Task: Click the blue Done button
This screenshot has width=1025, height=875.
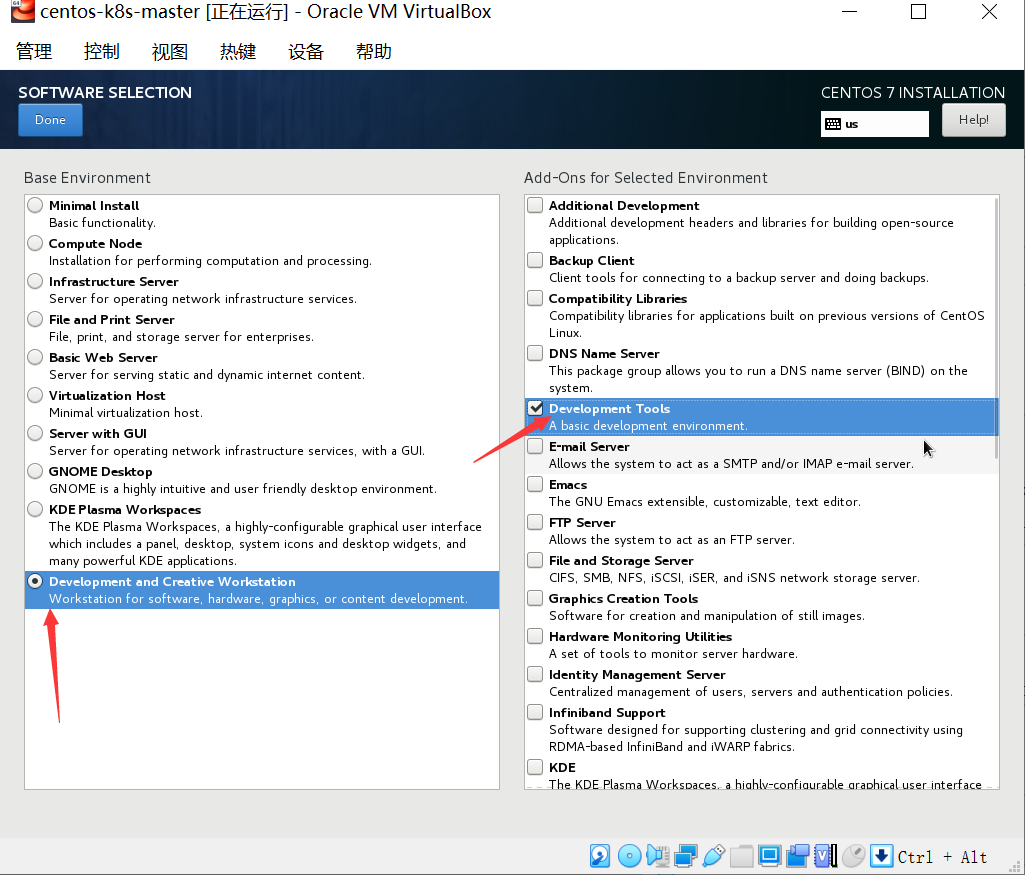Action: click(x=50, y=120)
